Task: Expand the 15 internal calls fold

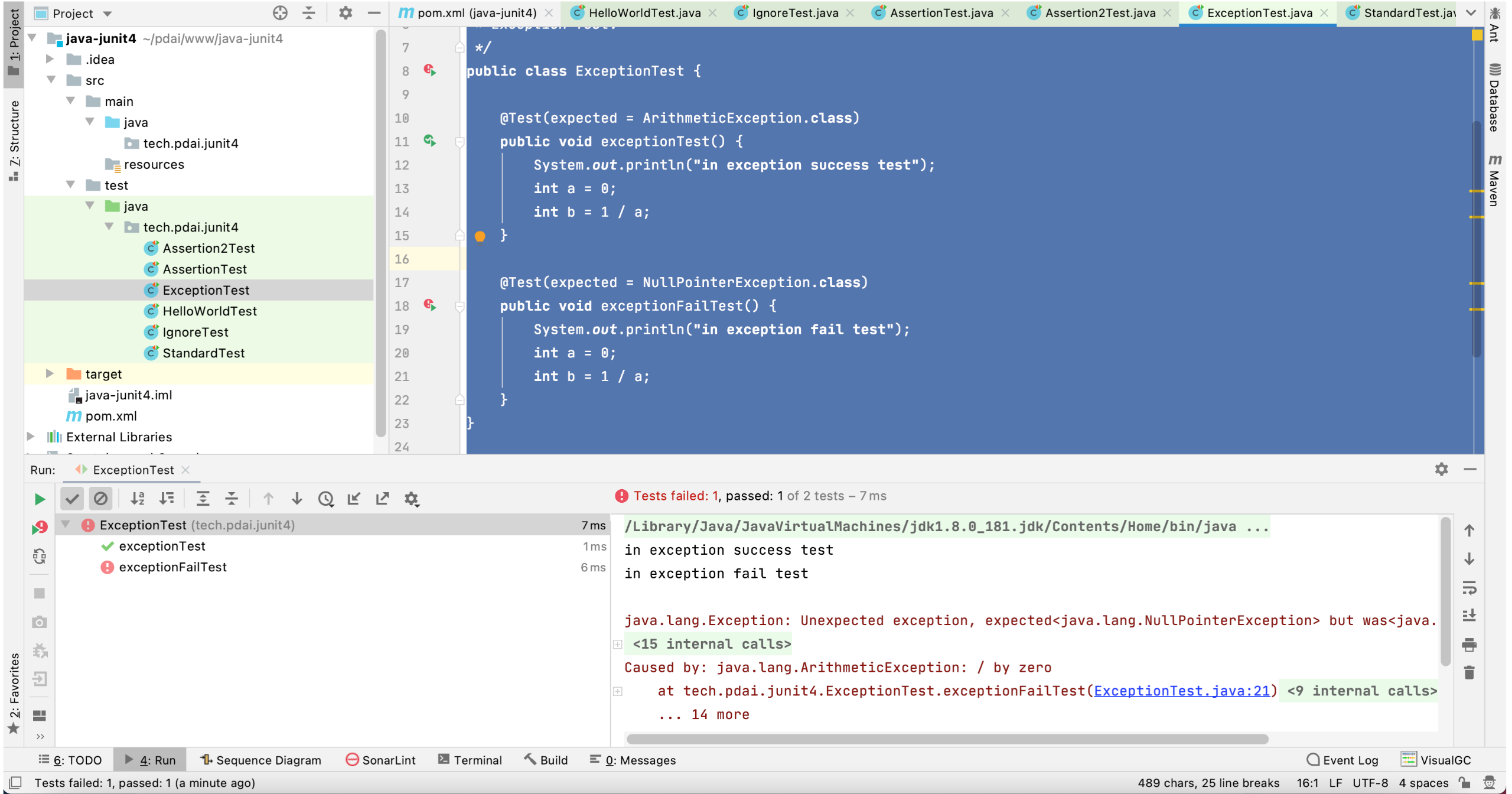Action: pos(617,645)
